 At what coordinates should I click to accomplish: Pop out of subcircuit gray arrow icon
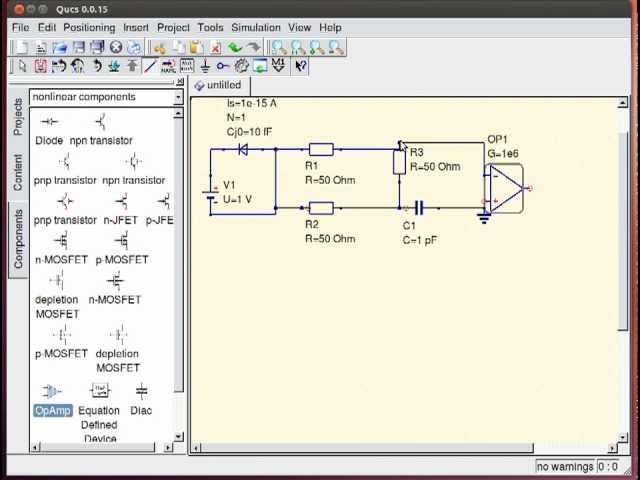[x=132, y=66]
